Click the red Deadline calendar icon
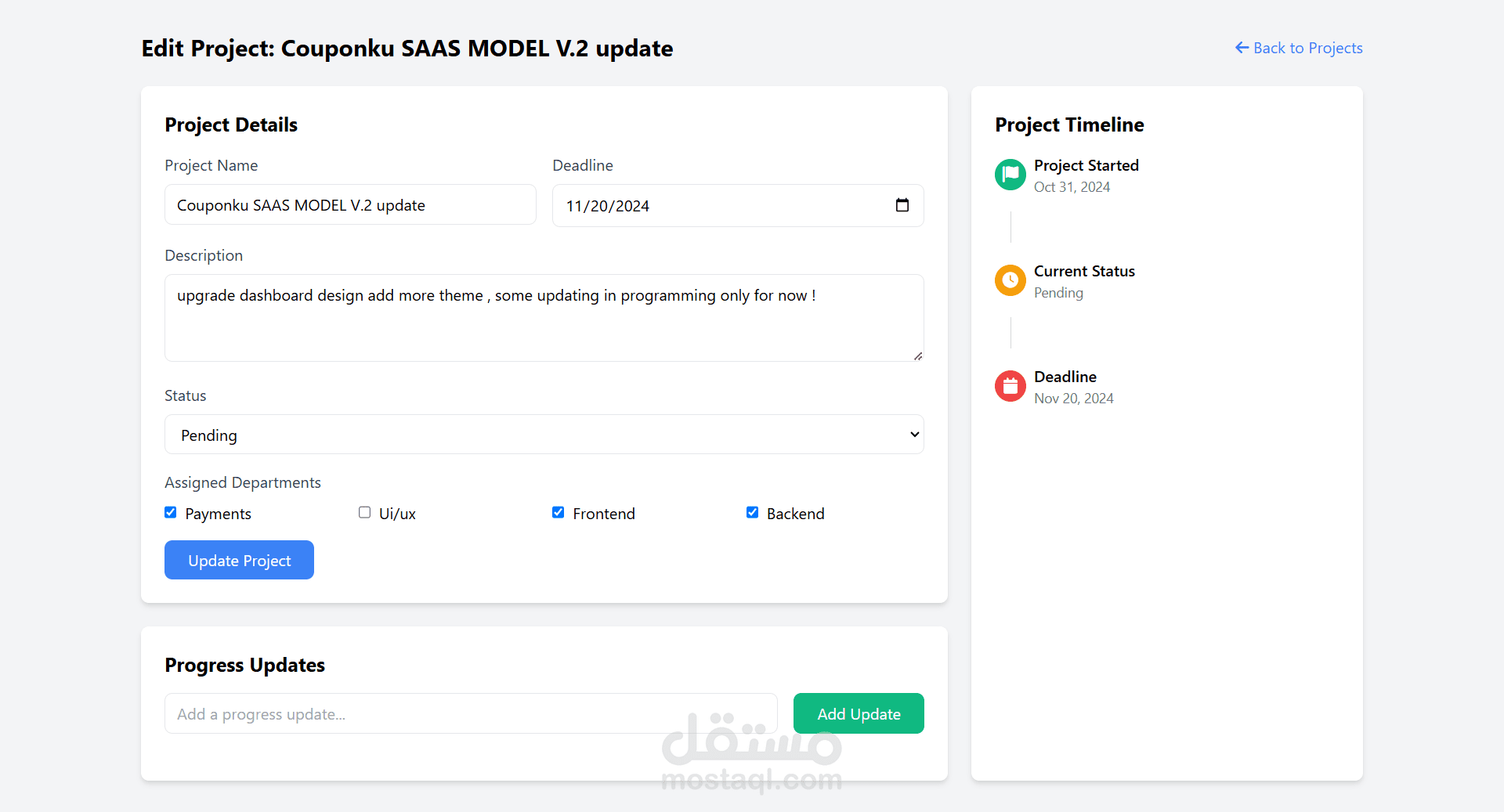The width and height of the screenshot is (1504, 812). 1010,385
